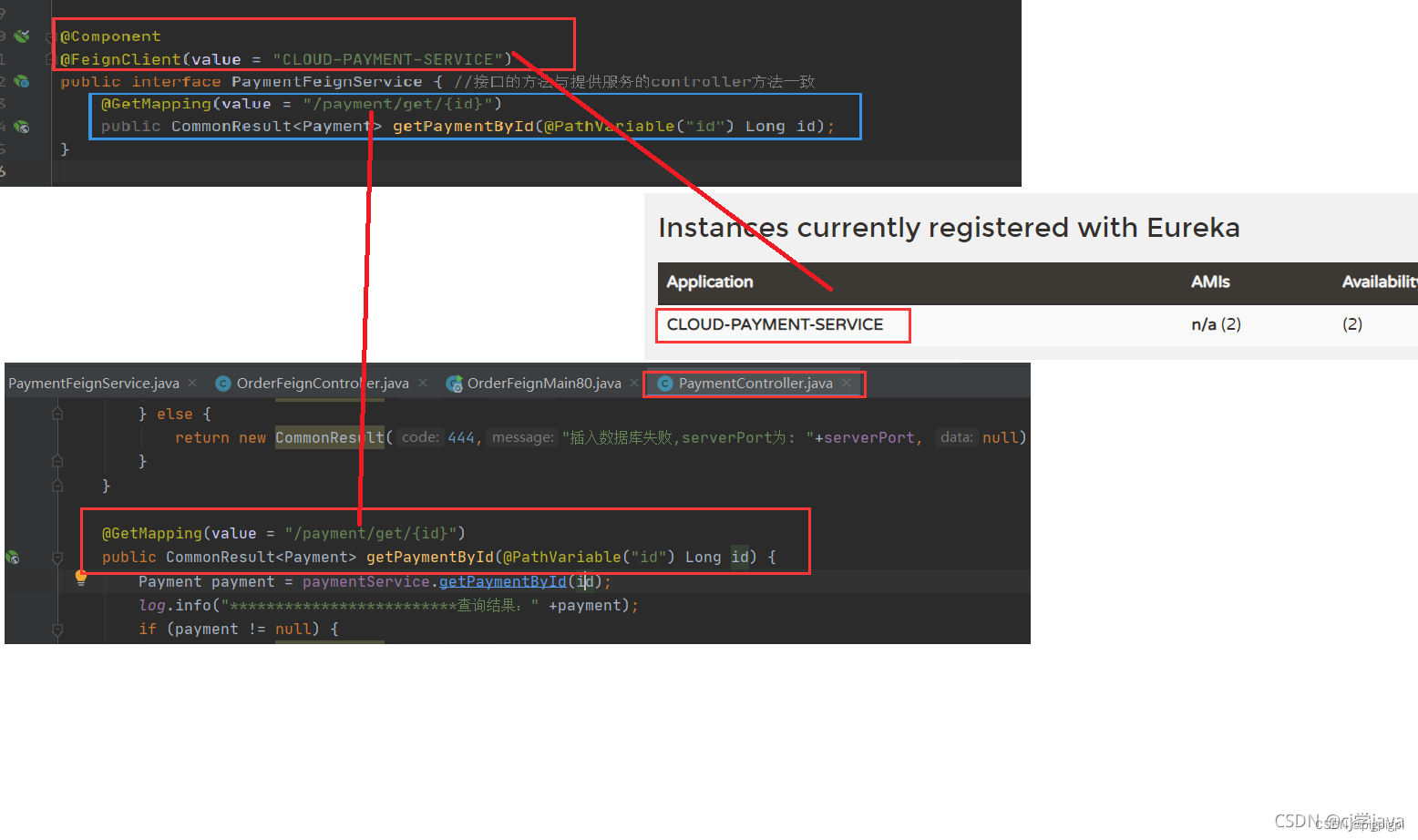Image resolution: width=1418 pixels, height=840 pixels.
Task: Close the OrderFeignMain80.java tab
Action: (x=634, y=383)
